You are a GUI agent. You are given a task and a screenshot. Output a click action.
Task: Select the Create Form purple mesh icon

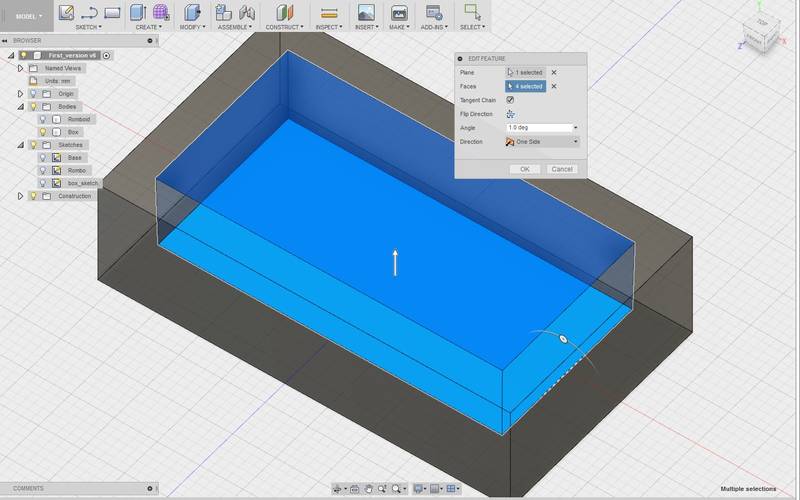coord(161,12)
